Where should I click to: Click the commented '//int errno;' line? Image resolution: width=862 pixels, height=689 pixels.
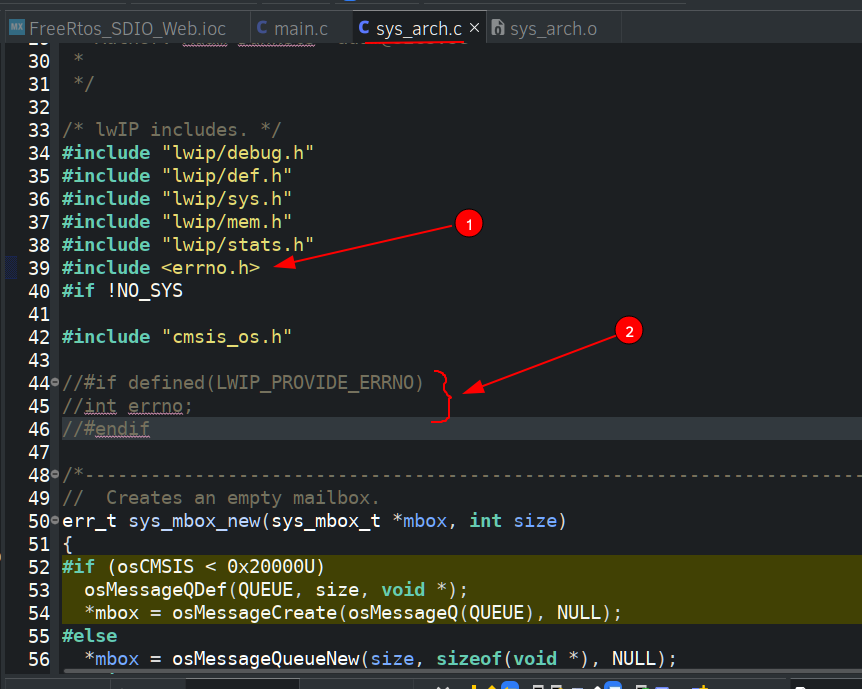coord(127,406)
